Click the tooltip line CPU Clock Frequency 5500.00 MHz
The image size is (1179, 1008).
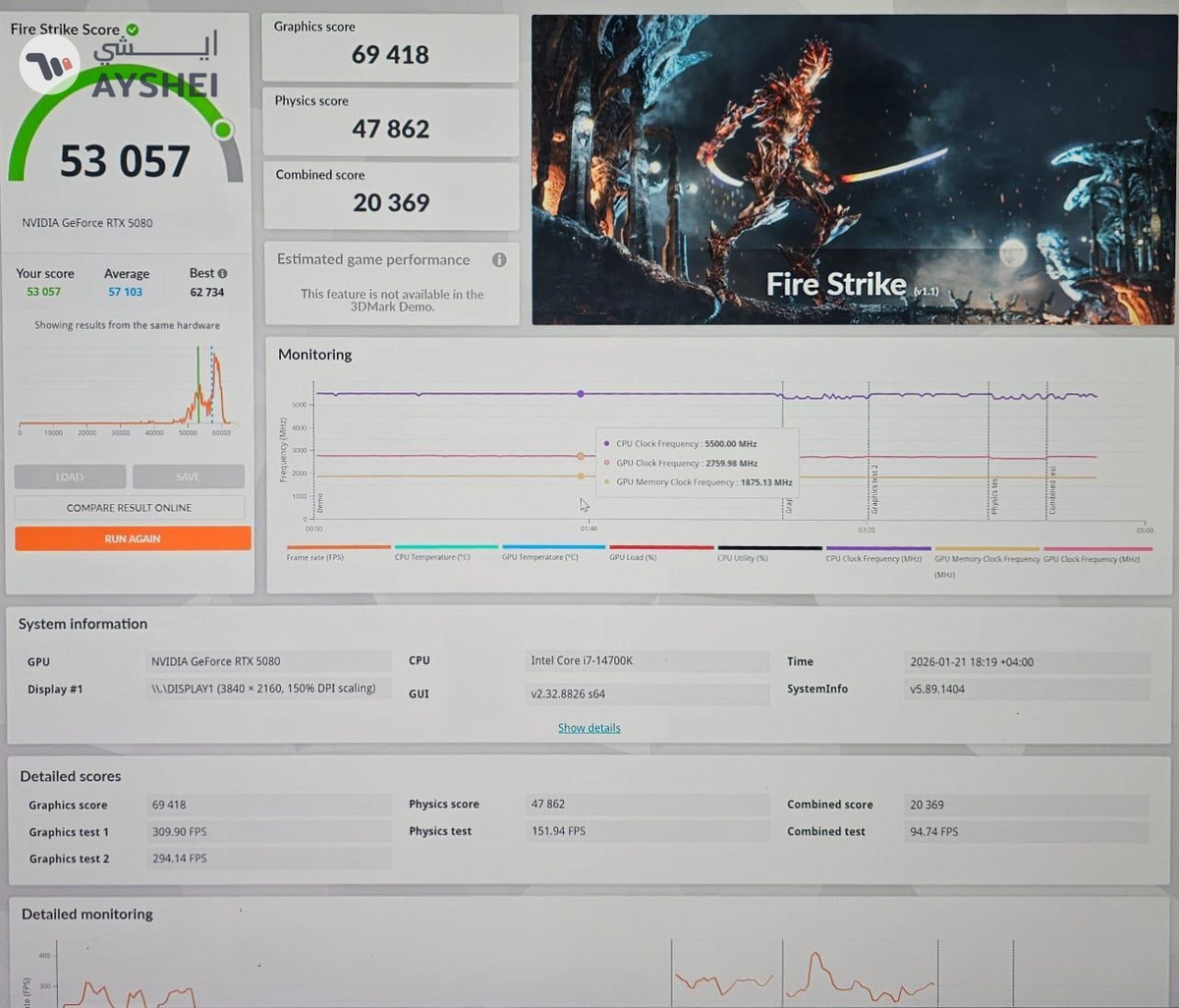coord(680,444)
